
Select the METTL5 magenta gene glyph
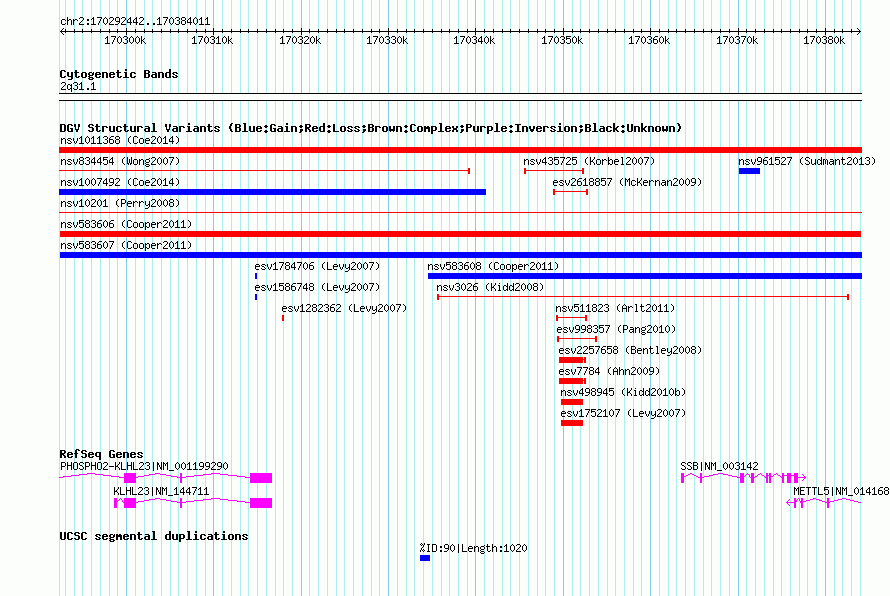point(824,502)
